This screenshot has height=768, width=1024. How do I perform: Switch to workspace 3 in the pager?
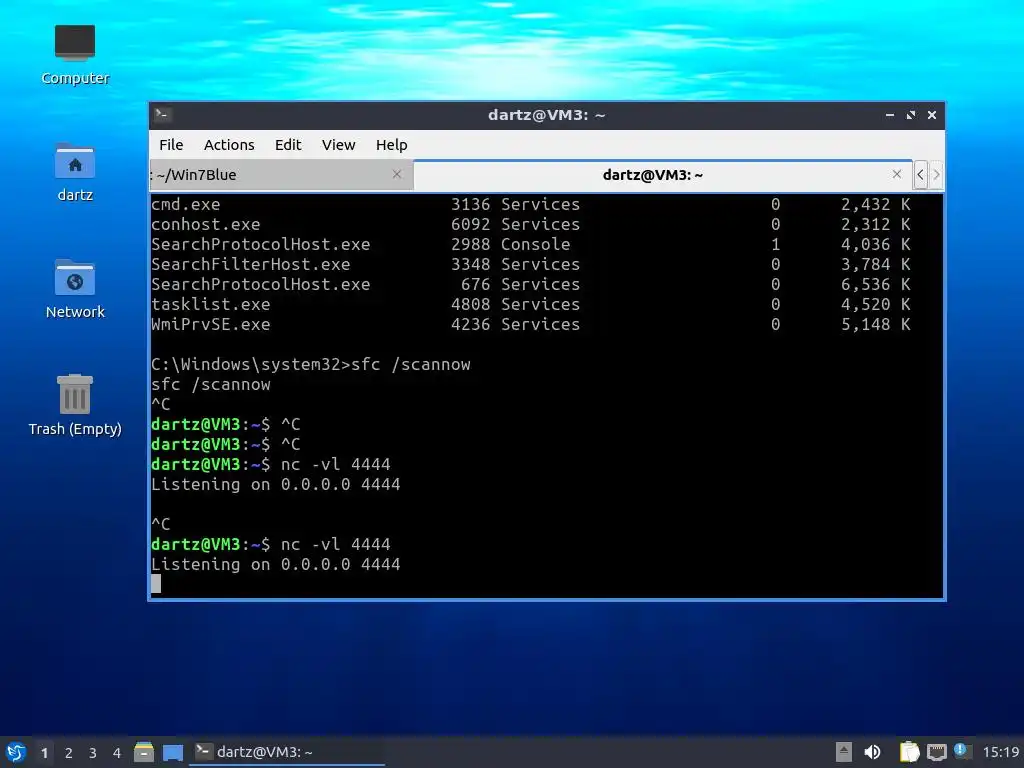pyautogui.click(x=93, y=753)
